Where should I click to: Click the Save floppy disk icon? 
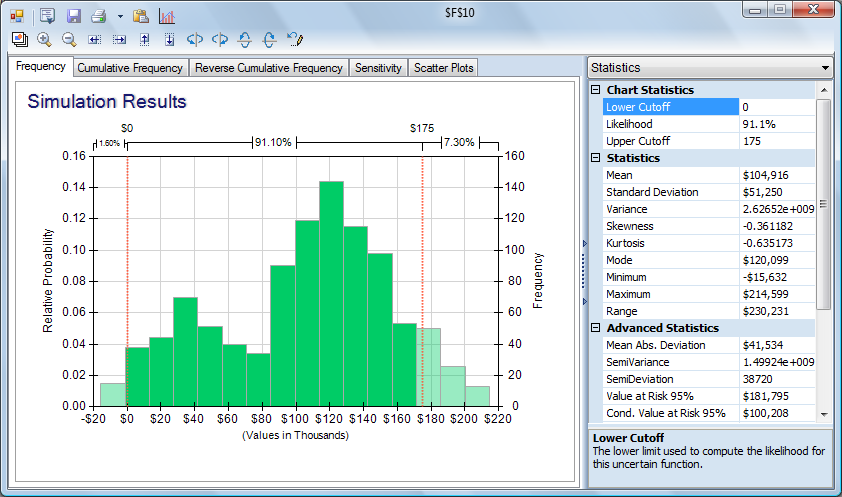click(x=73, y=16)
